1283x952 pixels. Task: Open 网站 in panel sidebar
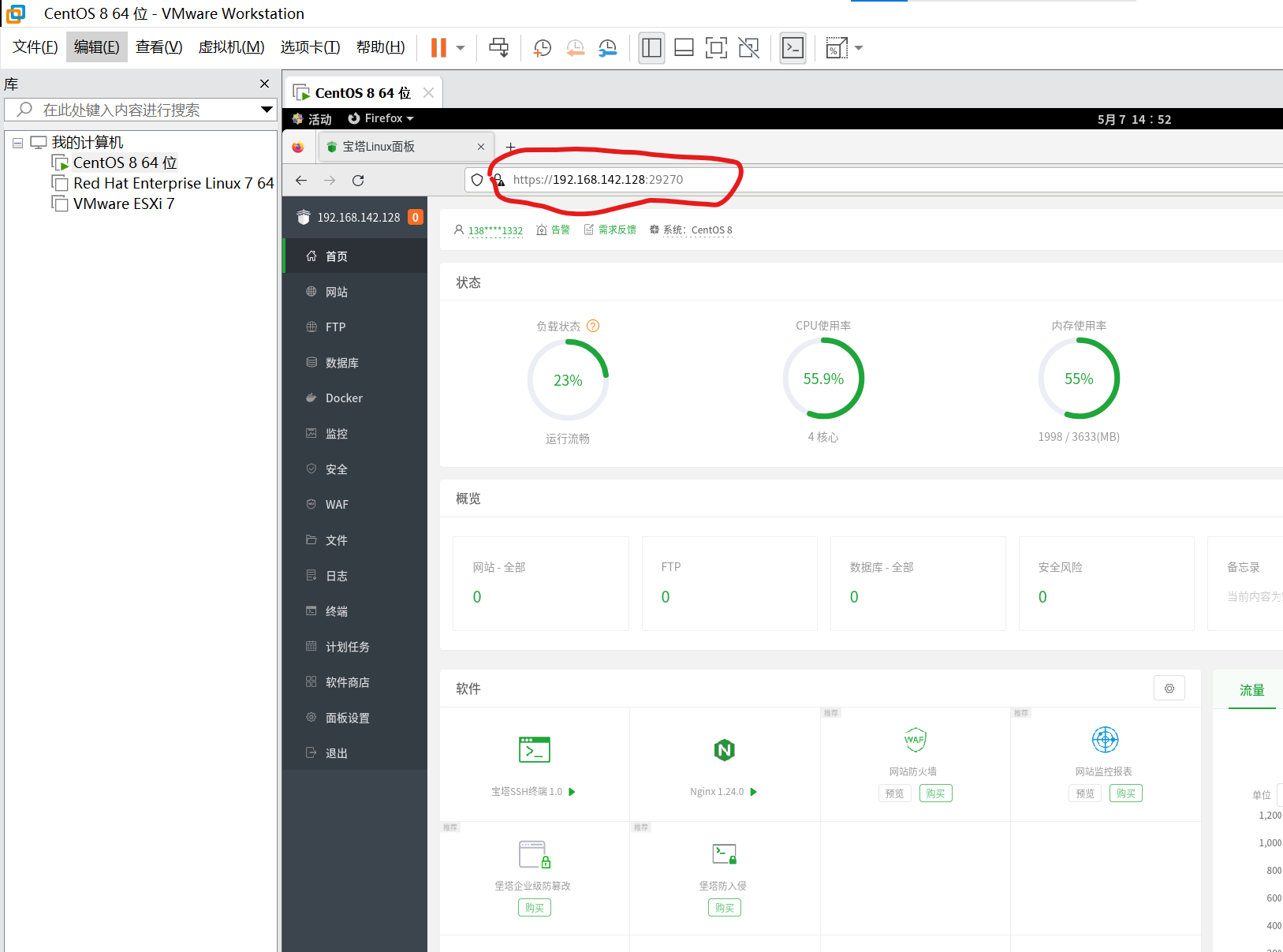[355, 292]
